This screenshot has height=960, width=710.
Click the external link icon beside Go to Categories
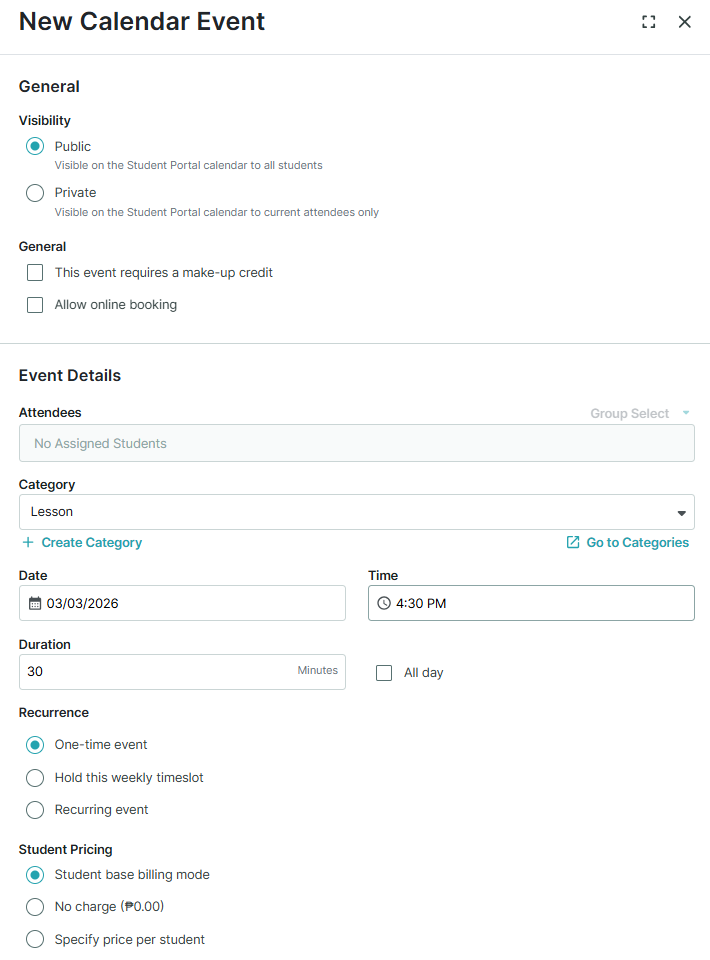(572, 542)
